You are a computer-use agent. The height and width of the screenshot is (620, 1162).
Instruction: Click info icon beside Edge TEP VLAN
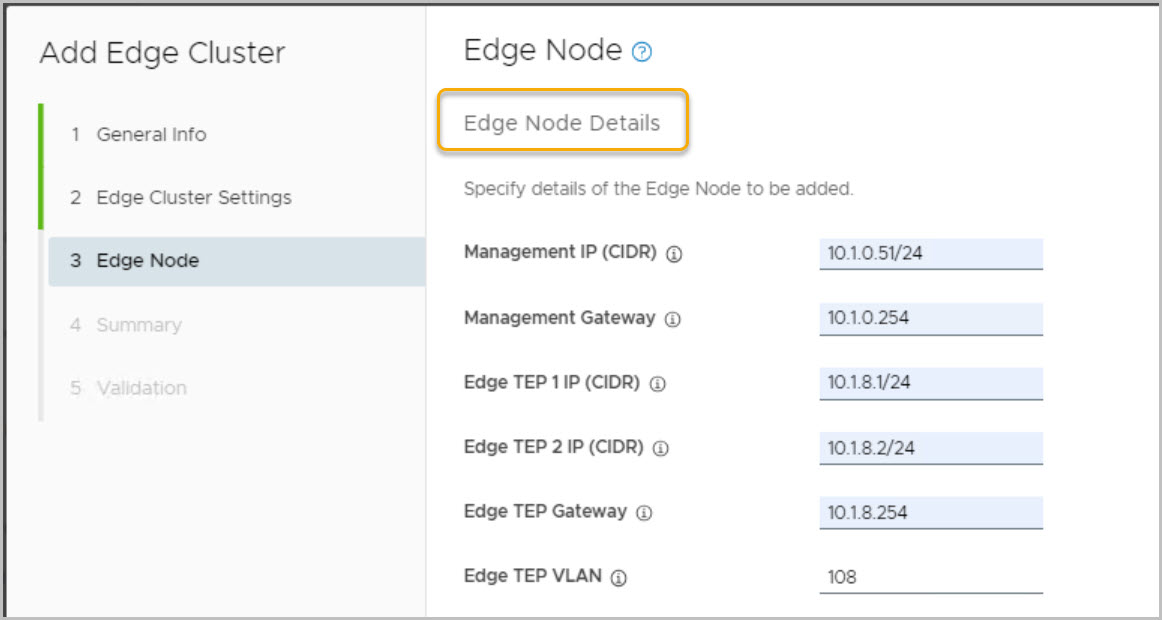point(619,578)
